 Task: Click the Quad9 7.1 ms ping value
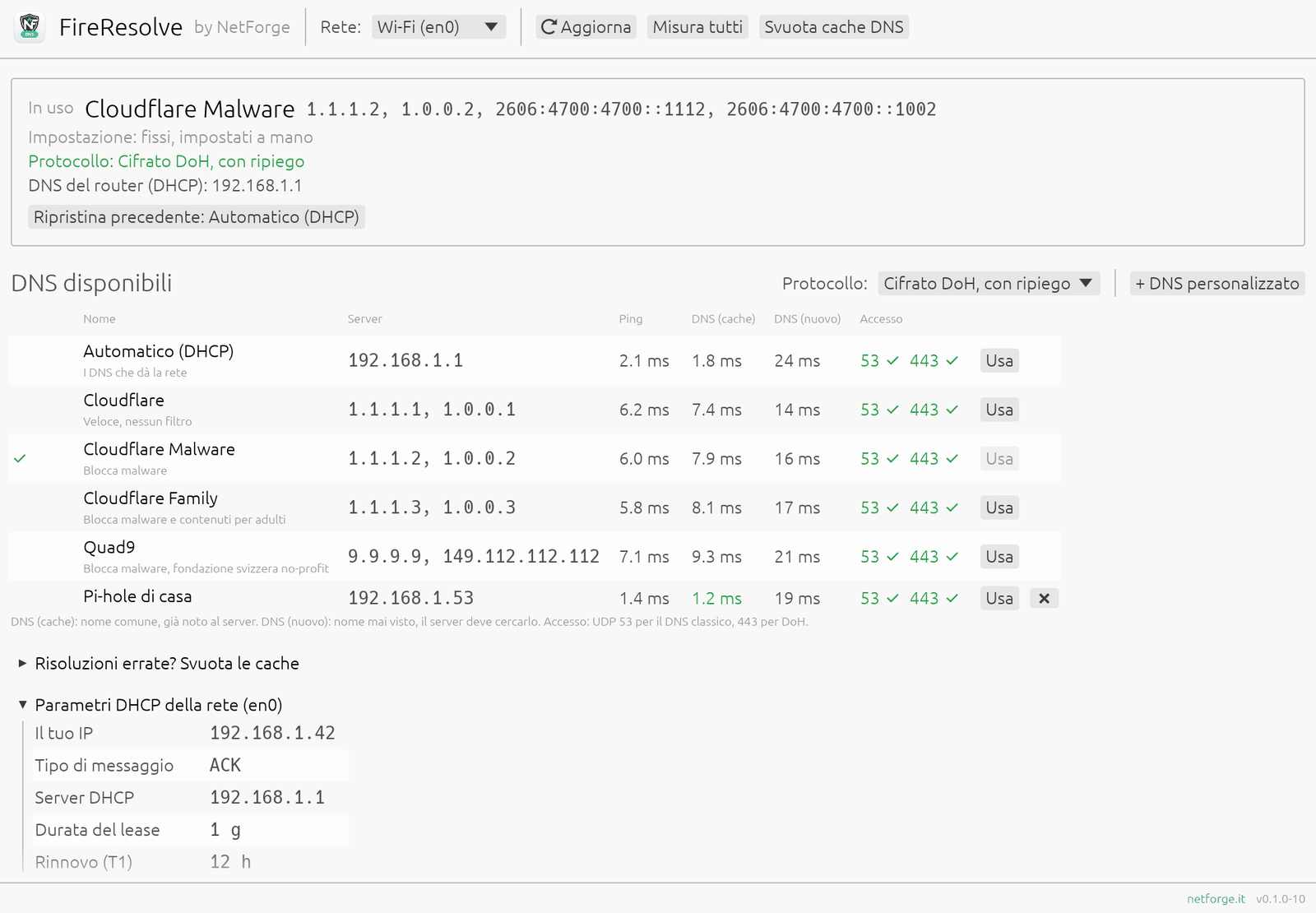click(644, 557)
